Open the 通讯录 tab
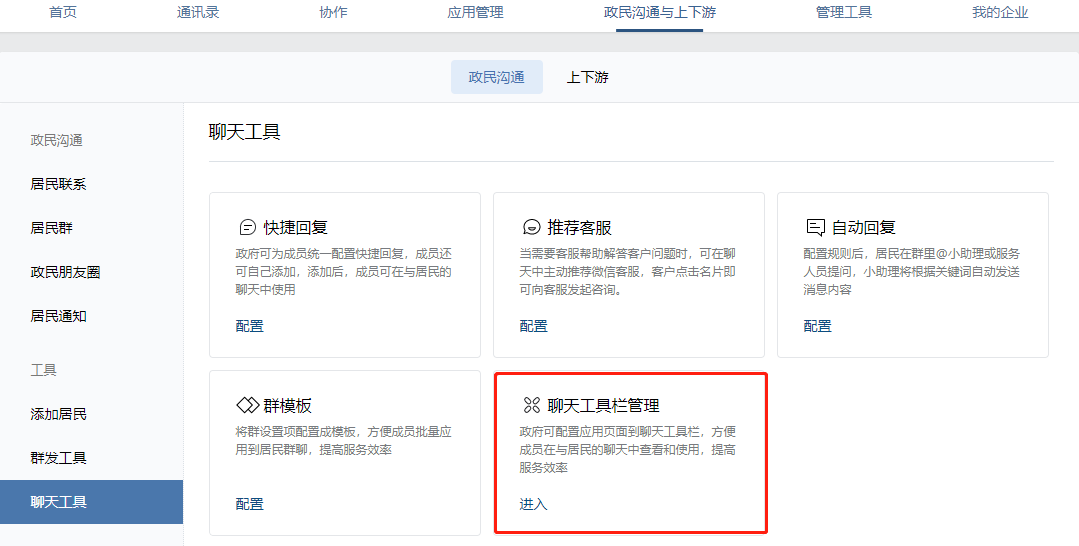Image resolution: width=1079 pixels, height=546 pixels. [198, 12]
